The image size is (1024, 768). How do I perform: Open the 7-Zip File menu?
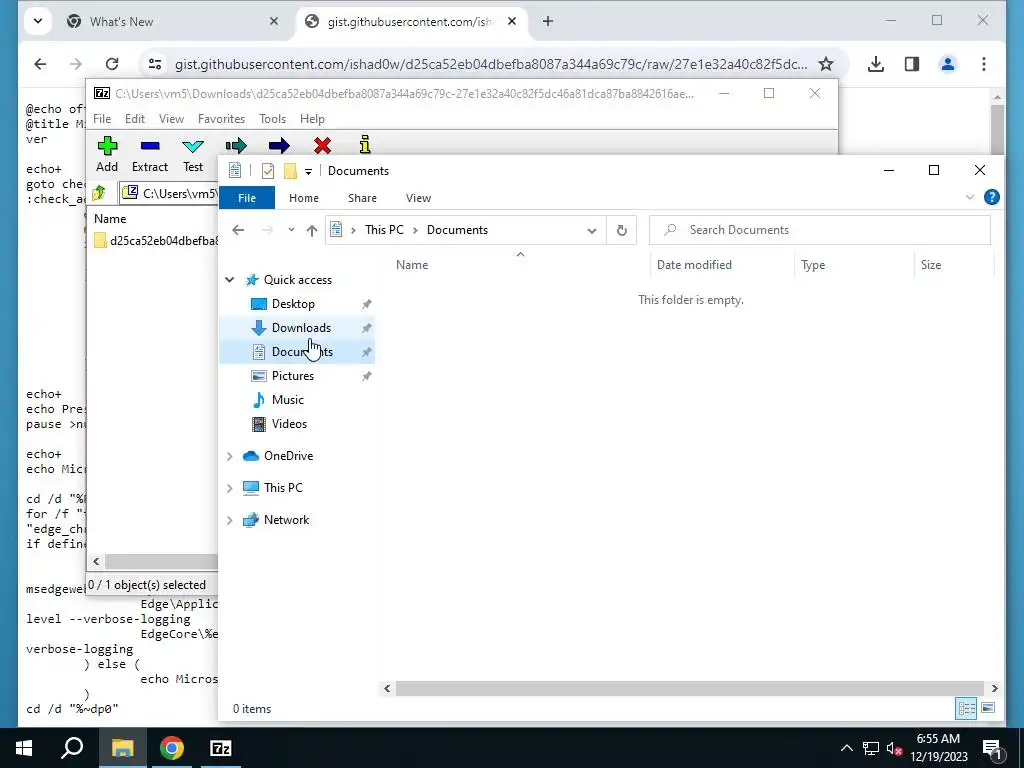tap(102, 119)
